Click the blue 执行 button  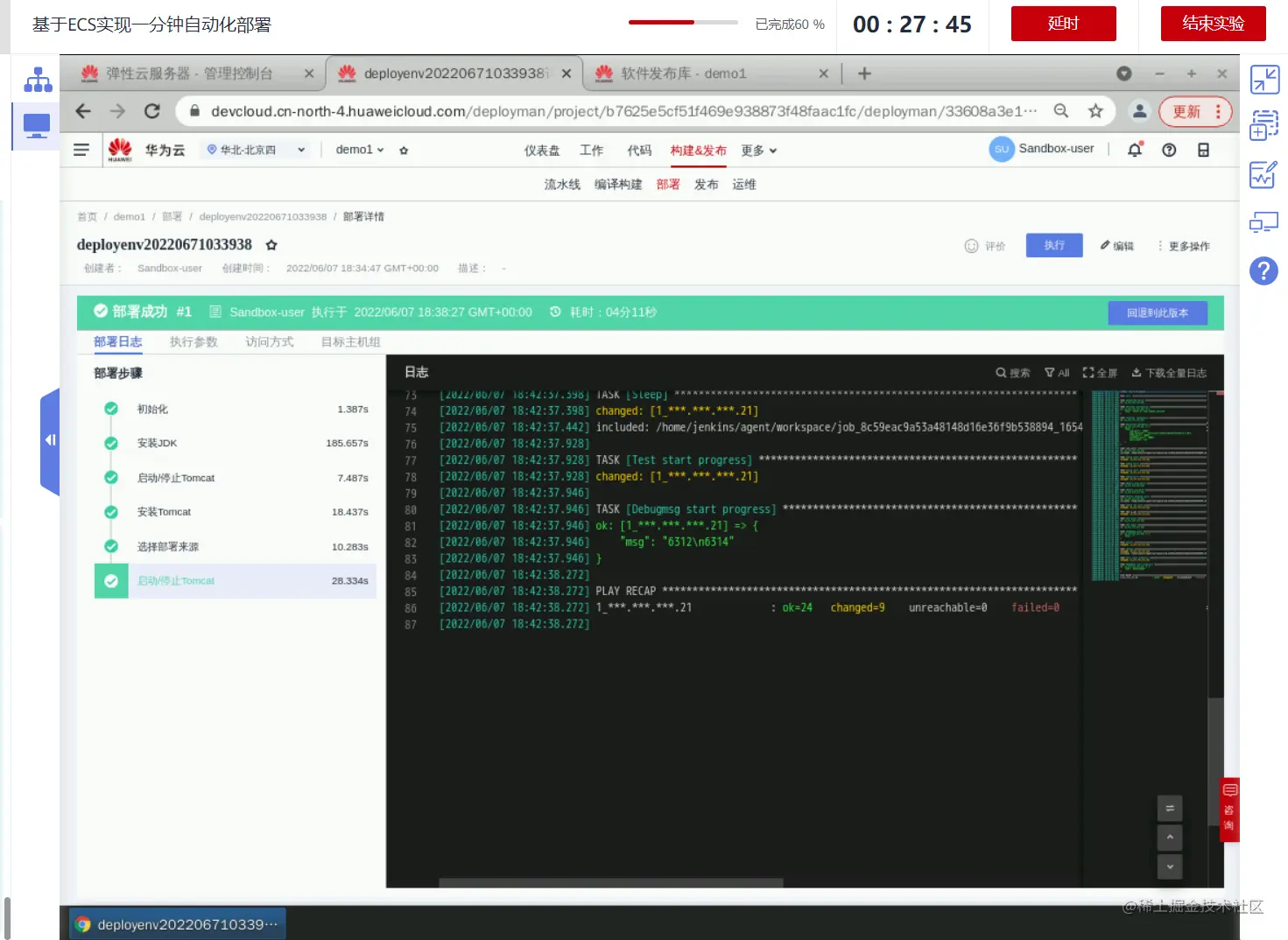[1054, 245]
